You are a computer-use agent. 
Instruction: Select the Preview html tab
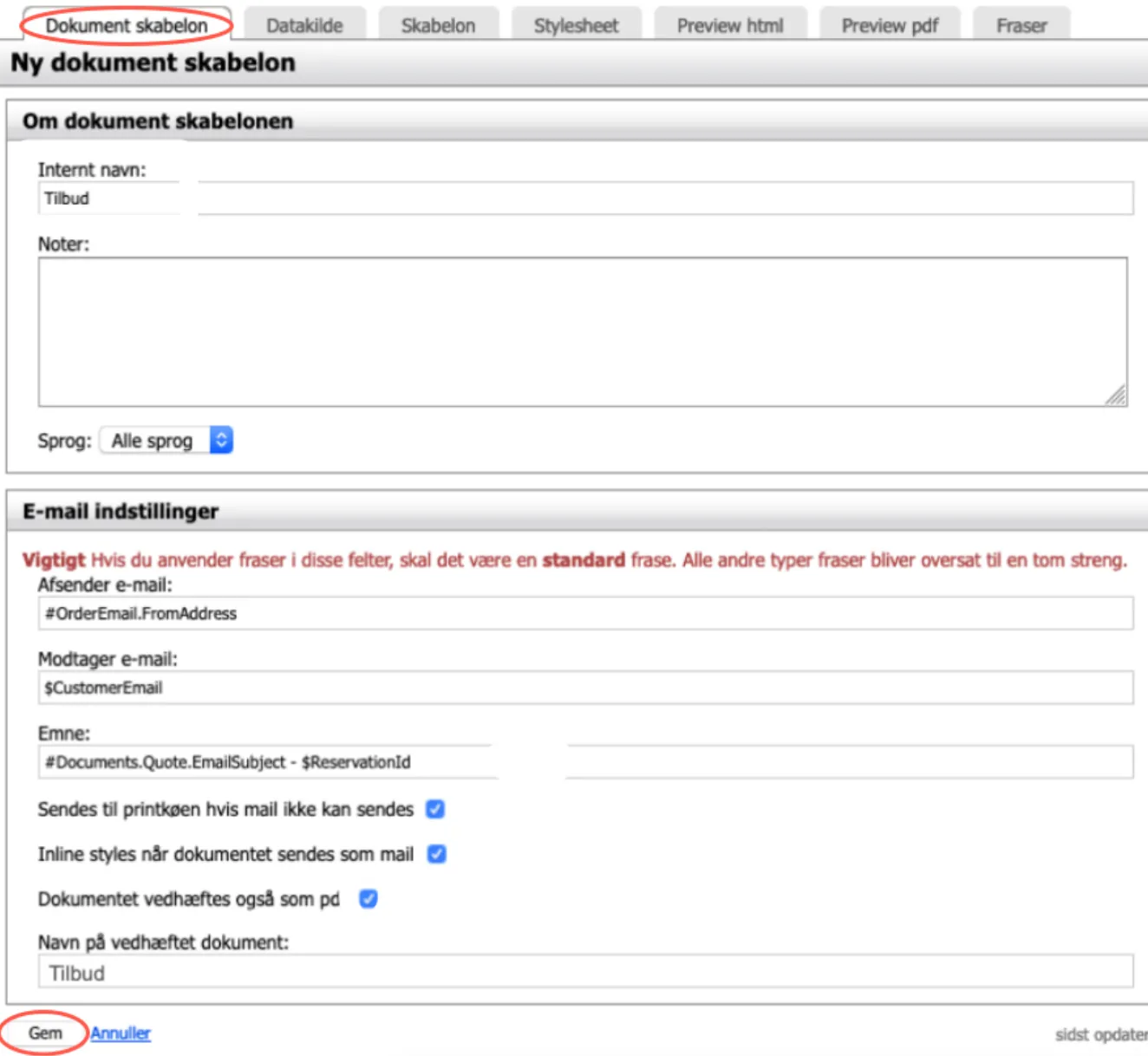(729, 25)
